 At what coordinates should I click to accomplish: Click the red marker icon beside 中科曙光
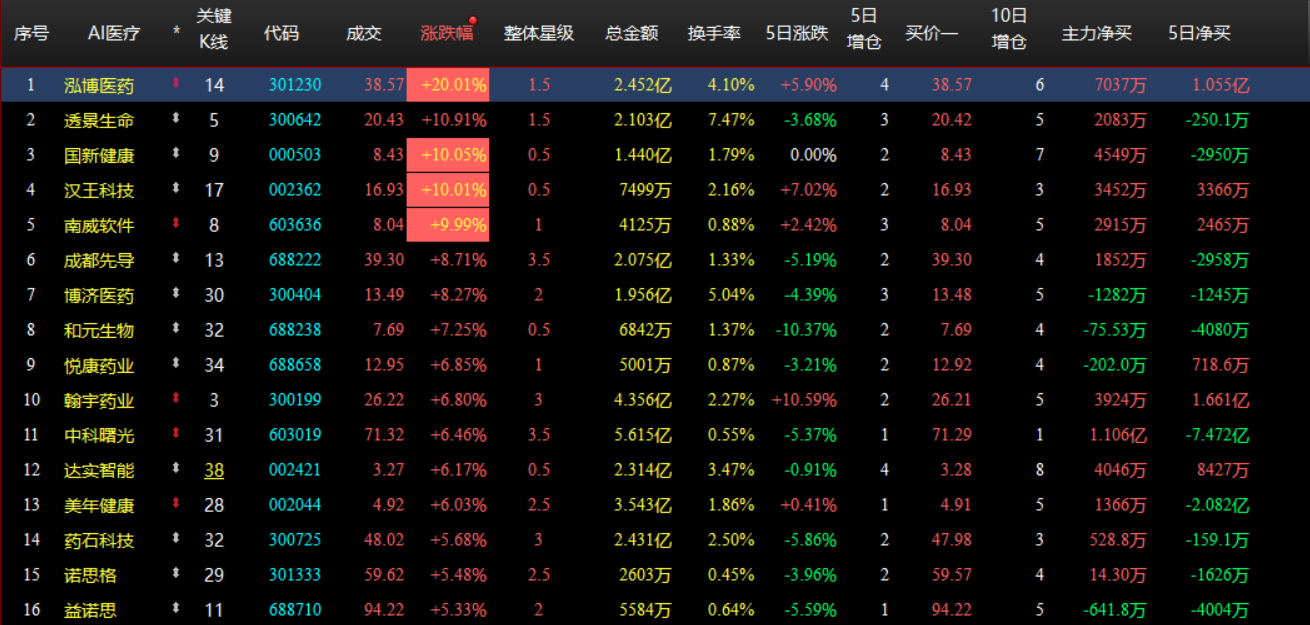tap(176, 434)
